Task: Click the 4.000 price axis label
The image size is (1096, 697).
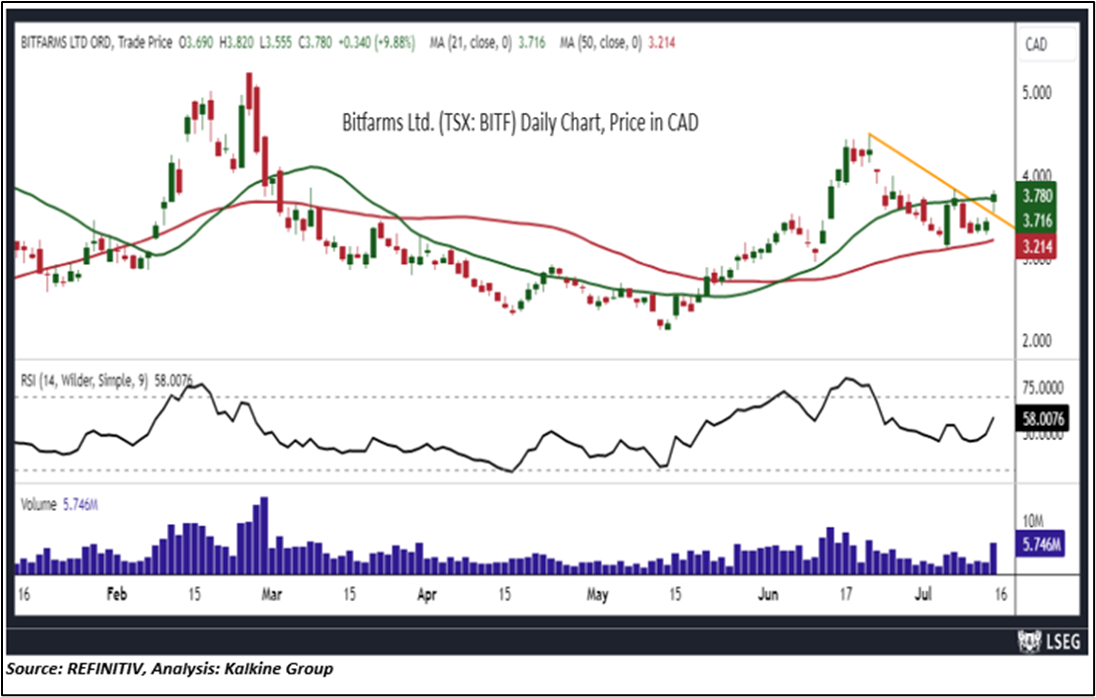Action: (x=1037, y=175)
